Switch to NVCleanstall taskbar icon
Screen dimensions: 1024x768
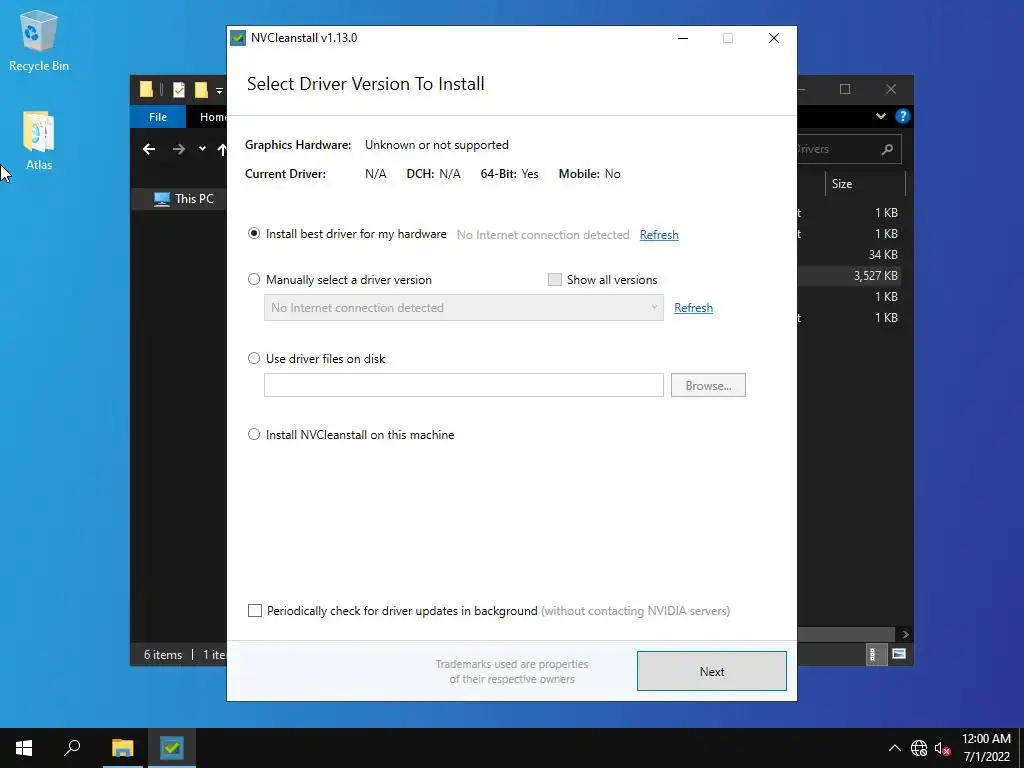(172, 748)
